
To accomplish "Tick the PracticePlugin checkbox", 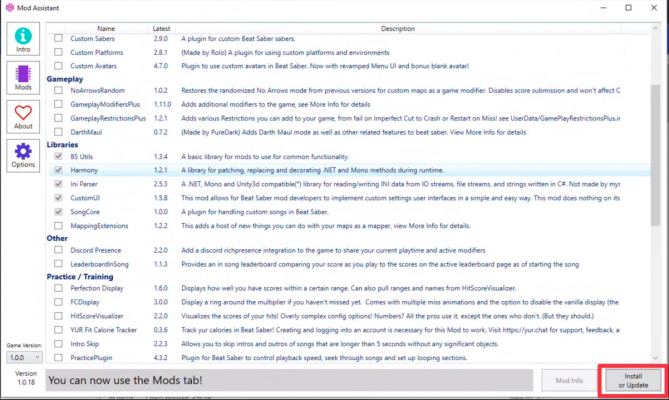I will coord(58,357).
